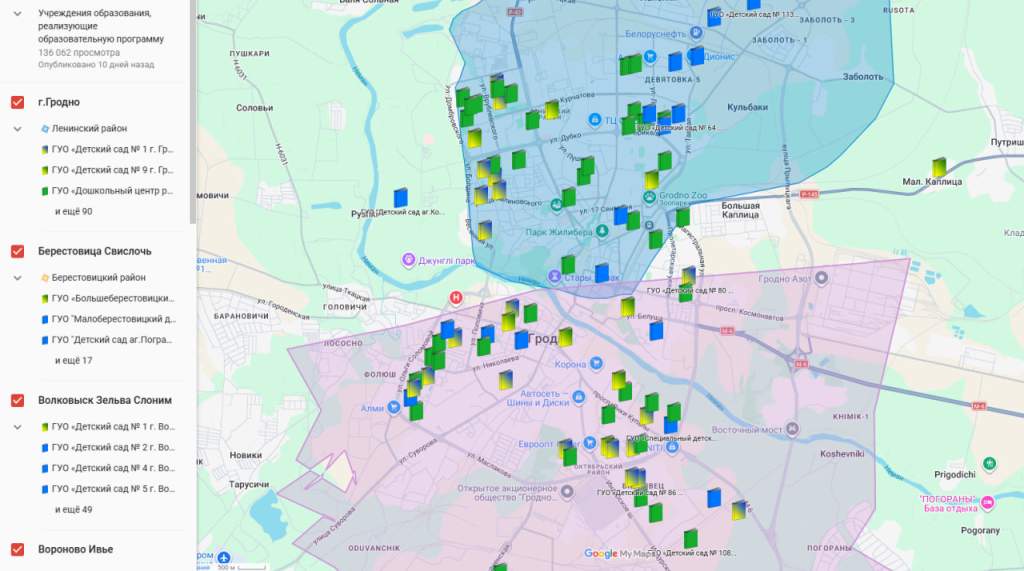Click the "и ещё 49" link
The height and width of the screenshot is (571, 1024).
73,510
